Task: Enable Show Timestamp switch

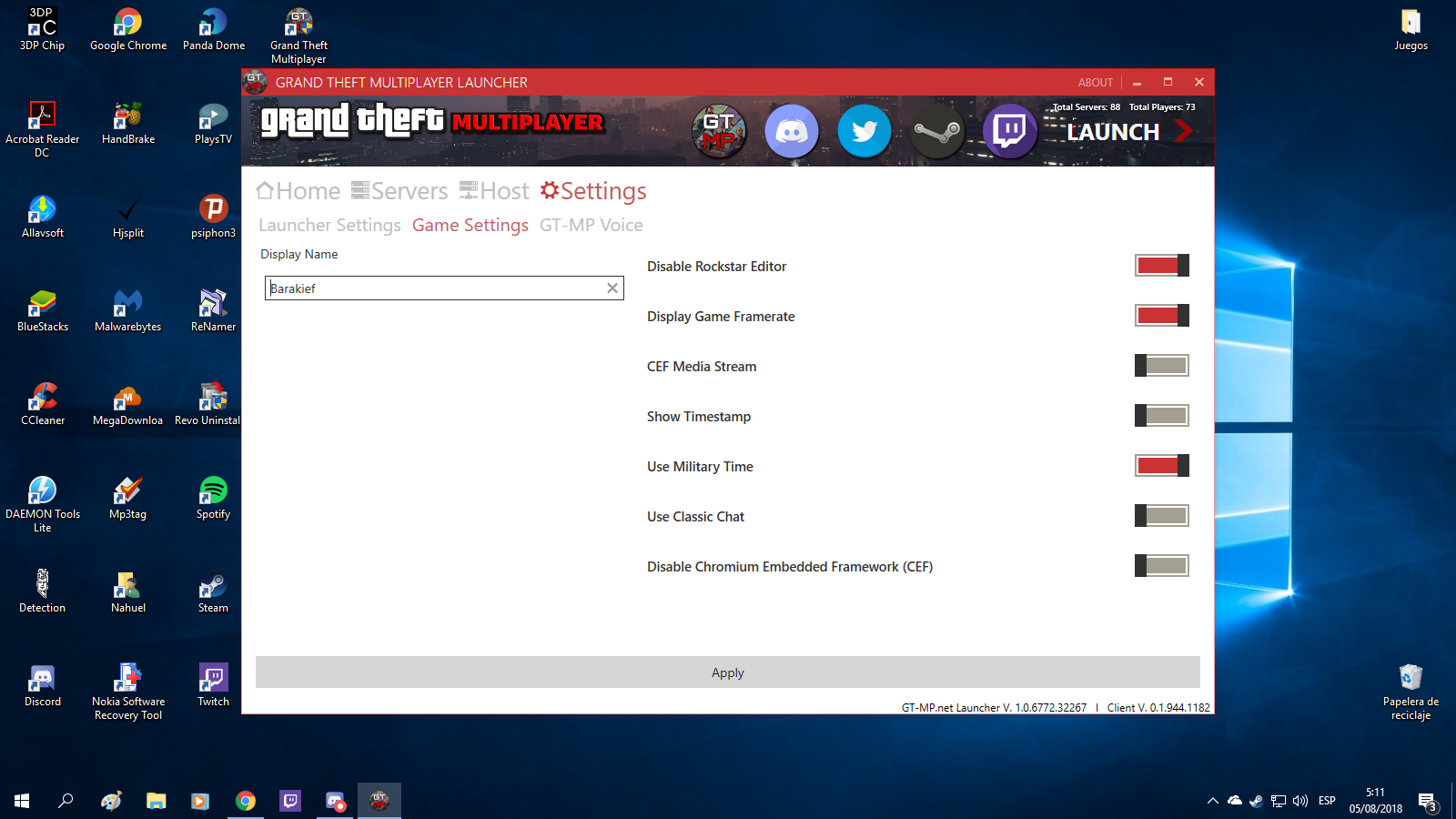Action: pyautogui.click(x=1162, y=416)
